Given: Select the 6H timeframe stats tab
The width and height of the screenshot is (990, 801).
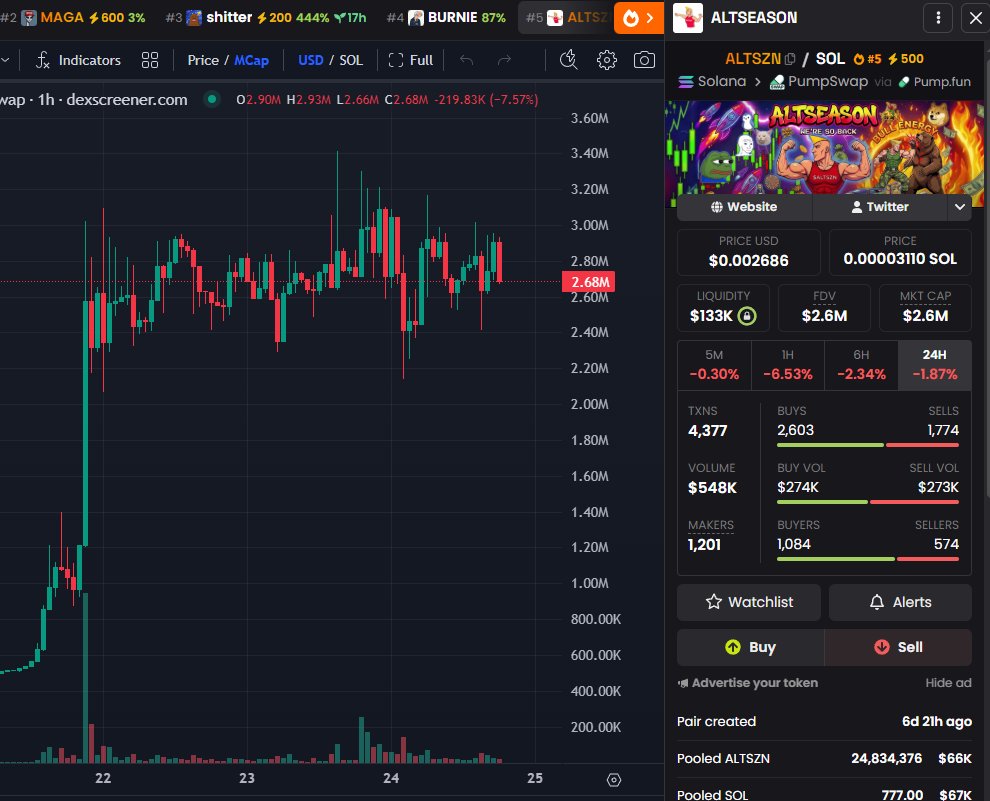Looking at the screenshot, I should click(x=861, y=365).
